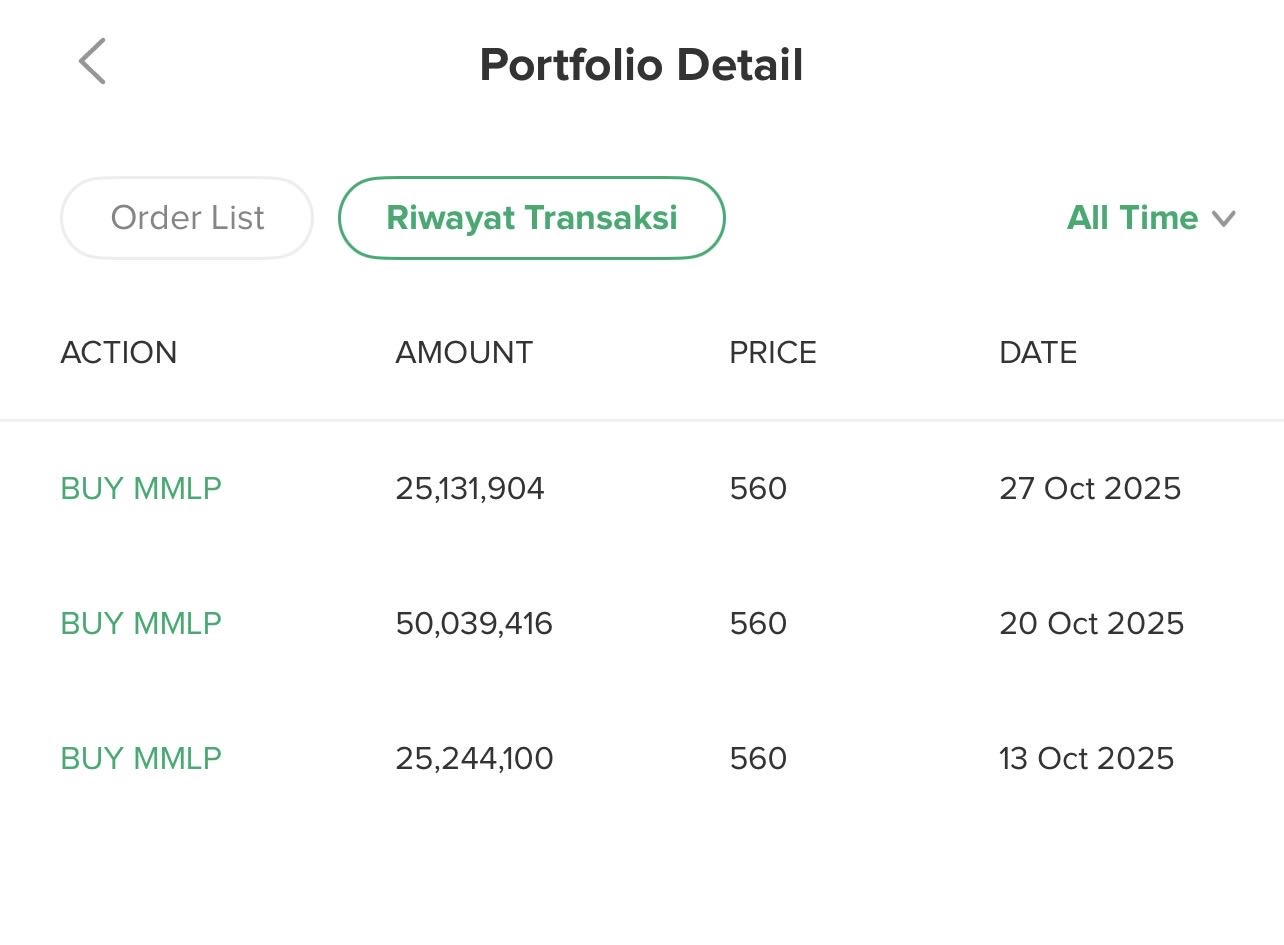
Task: Open BUY MMLP transaction from 20 Oct 2025
Action: (x=141, y=624)
